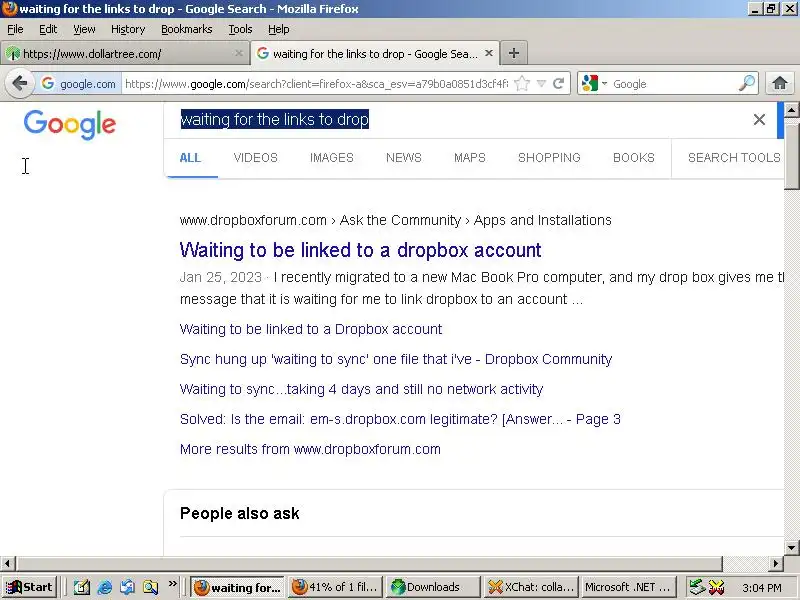
Task: Switch to '41% of 1 fil...' taskbar window
Action: (x=336, y=587)
